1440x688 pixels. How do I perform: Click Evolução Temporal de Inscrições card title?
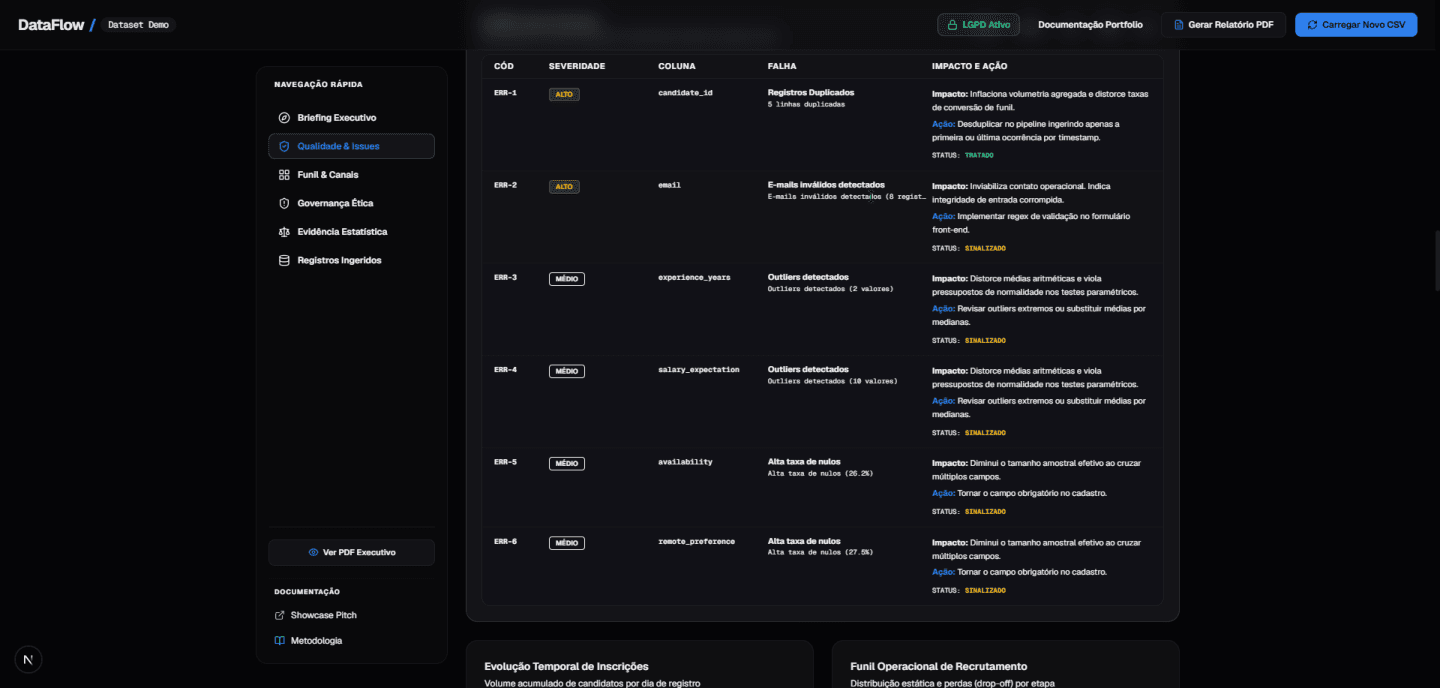[x=566, y=666]
